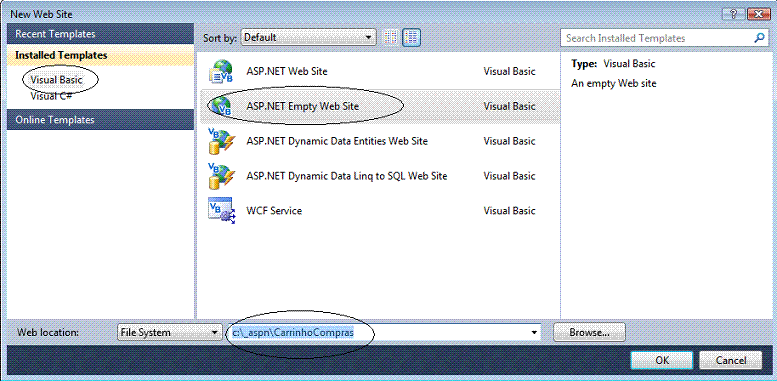Image resolution: width=777 pixels, height=381 pixels.
Task: Select Visual Basic under Installed Templates
Action: 56,79
